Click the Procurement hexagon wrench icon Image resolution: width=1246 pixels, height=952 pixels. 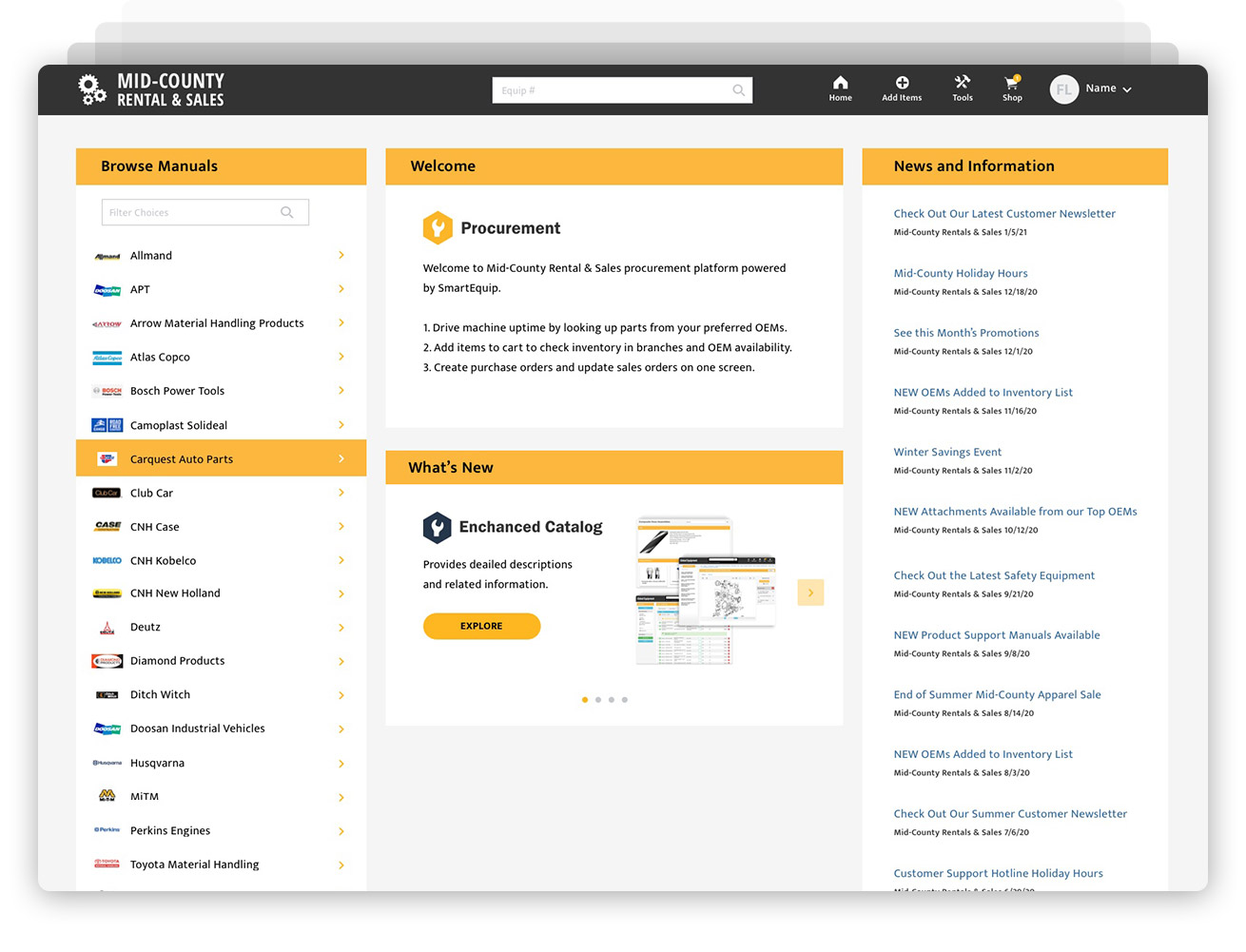point(436,227)
